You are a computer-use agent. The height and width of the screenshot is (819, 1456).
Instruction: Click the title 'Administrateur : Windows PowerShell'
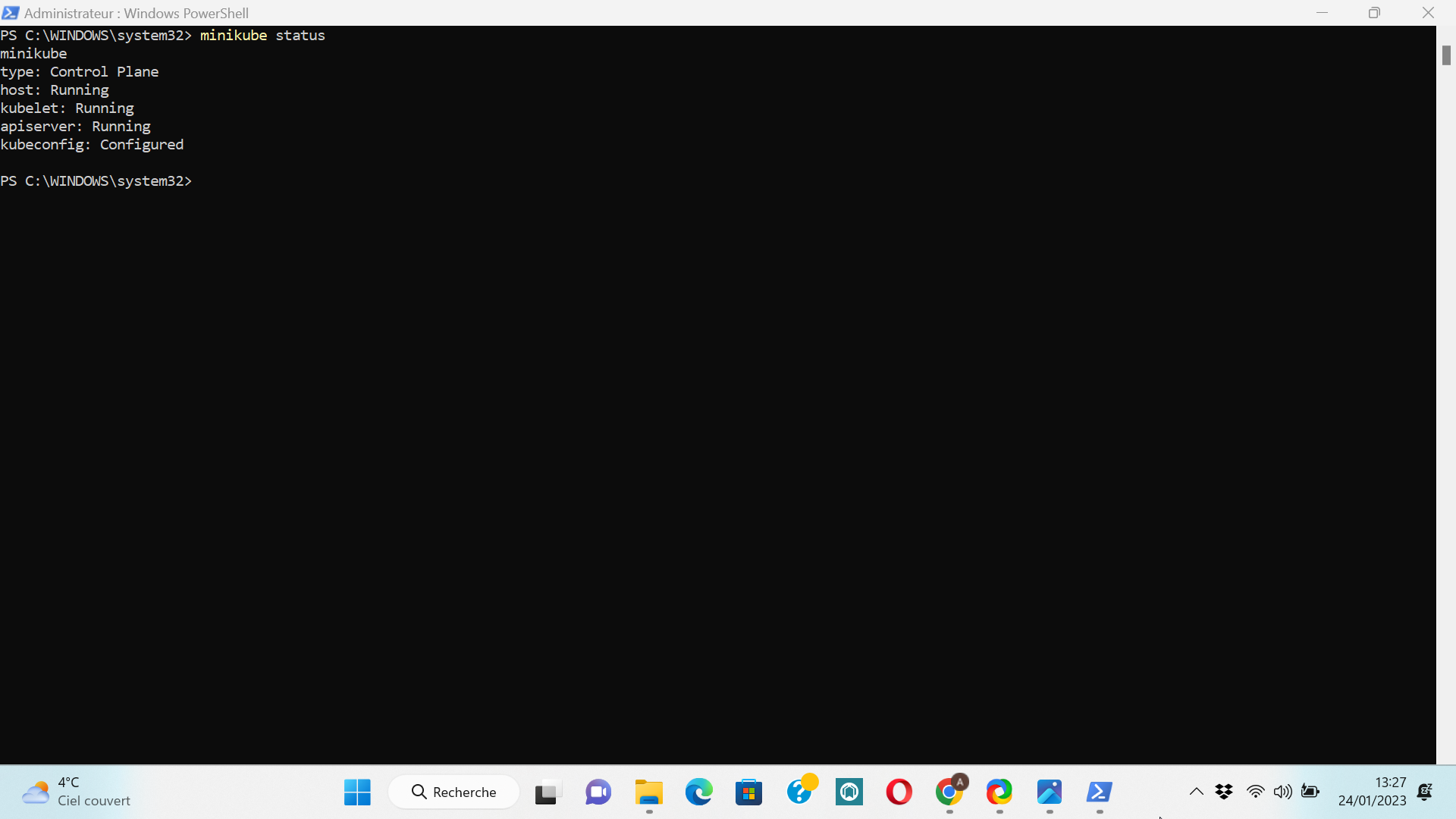136,13
